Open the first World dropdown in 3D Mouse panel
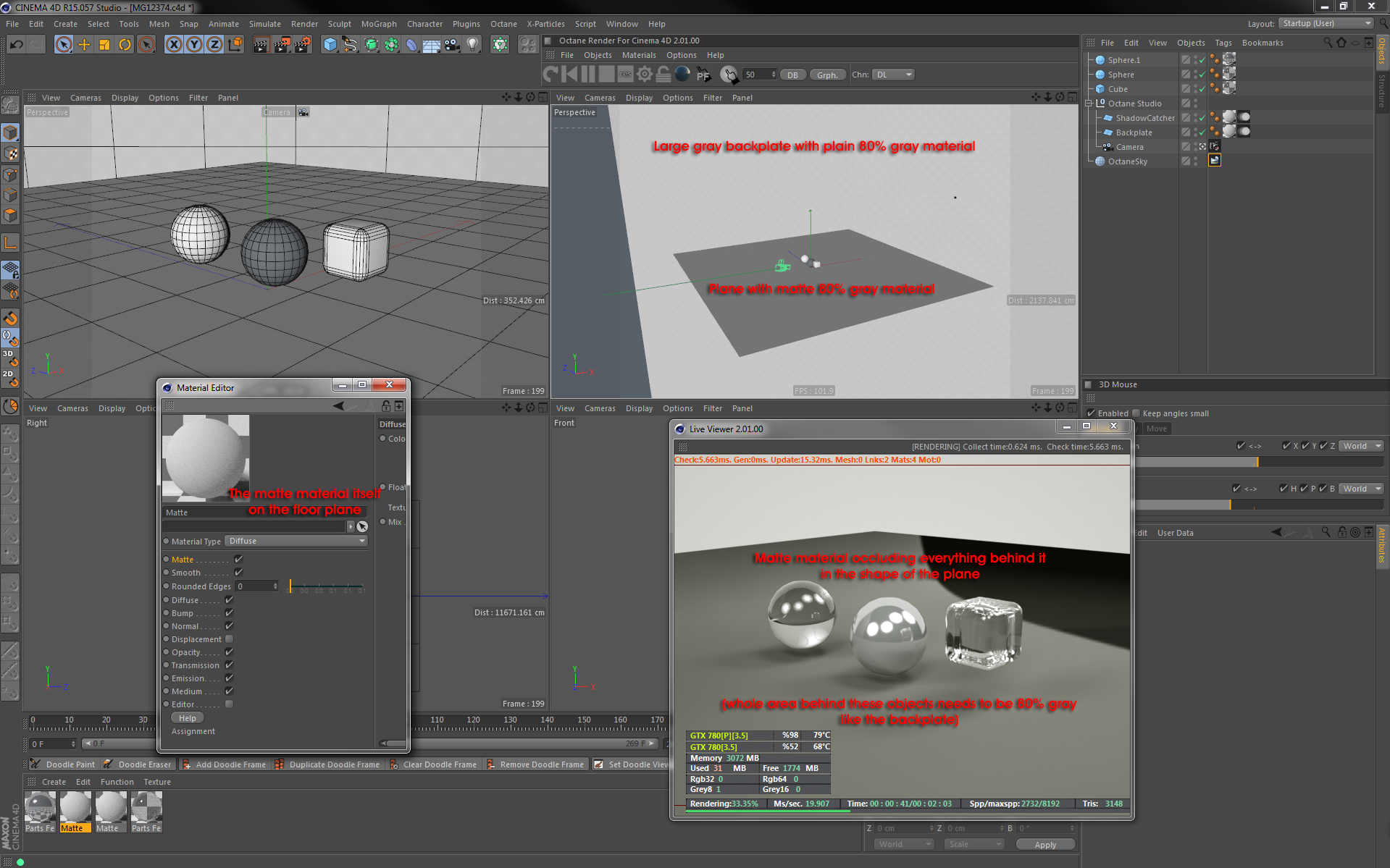The height and width of the screenshot is (868, 1390). (1361, 446)
